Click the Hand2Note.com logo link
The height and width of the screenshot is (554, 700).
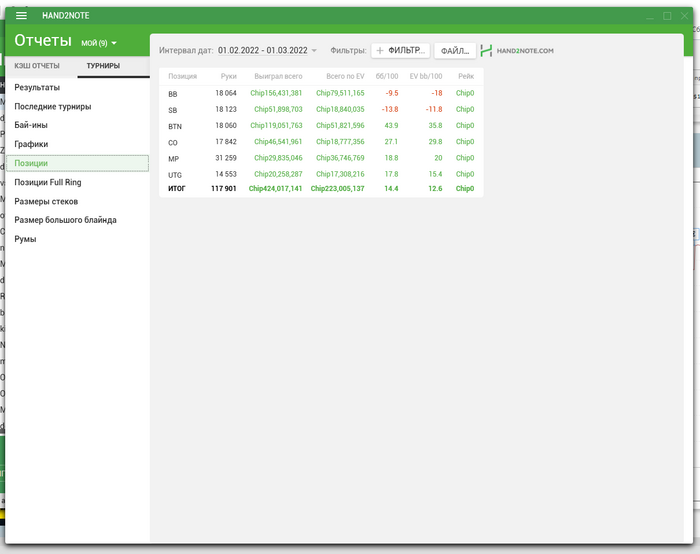[x=517, y=50]
